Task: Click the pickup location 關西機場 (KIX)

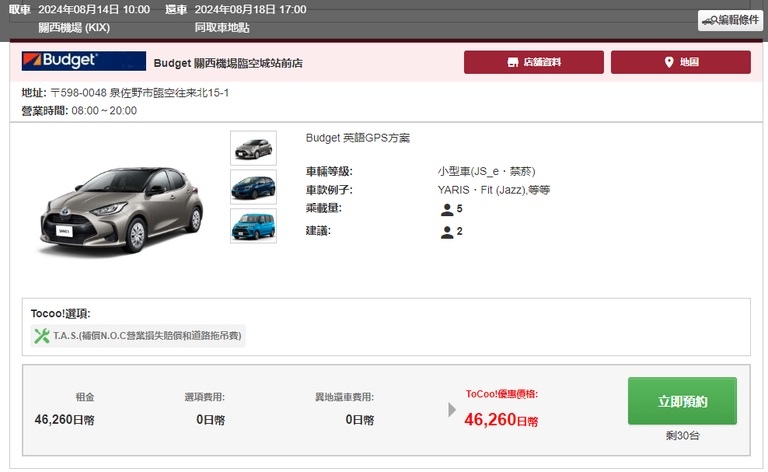Action: 74,27
